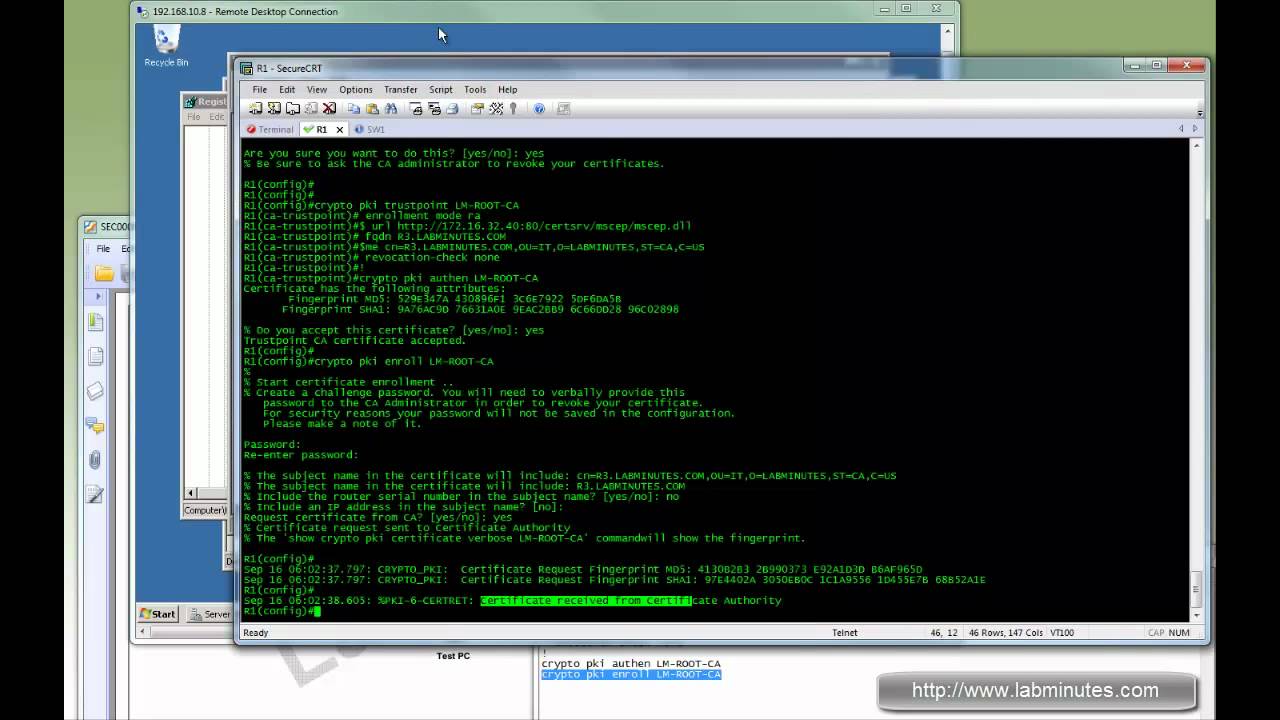Open the Edit menu in SecureCRT
This screenshot has height=720, width=1280.
287,89
